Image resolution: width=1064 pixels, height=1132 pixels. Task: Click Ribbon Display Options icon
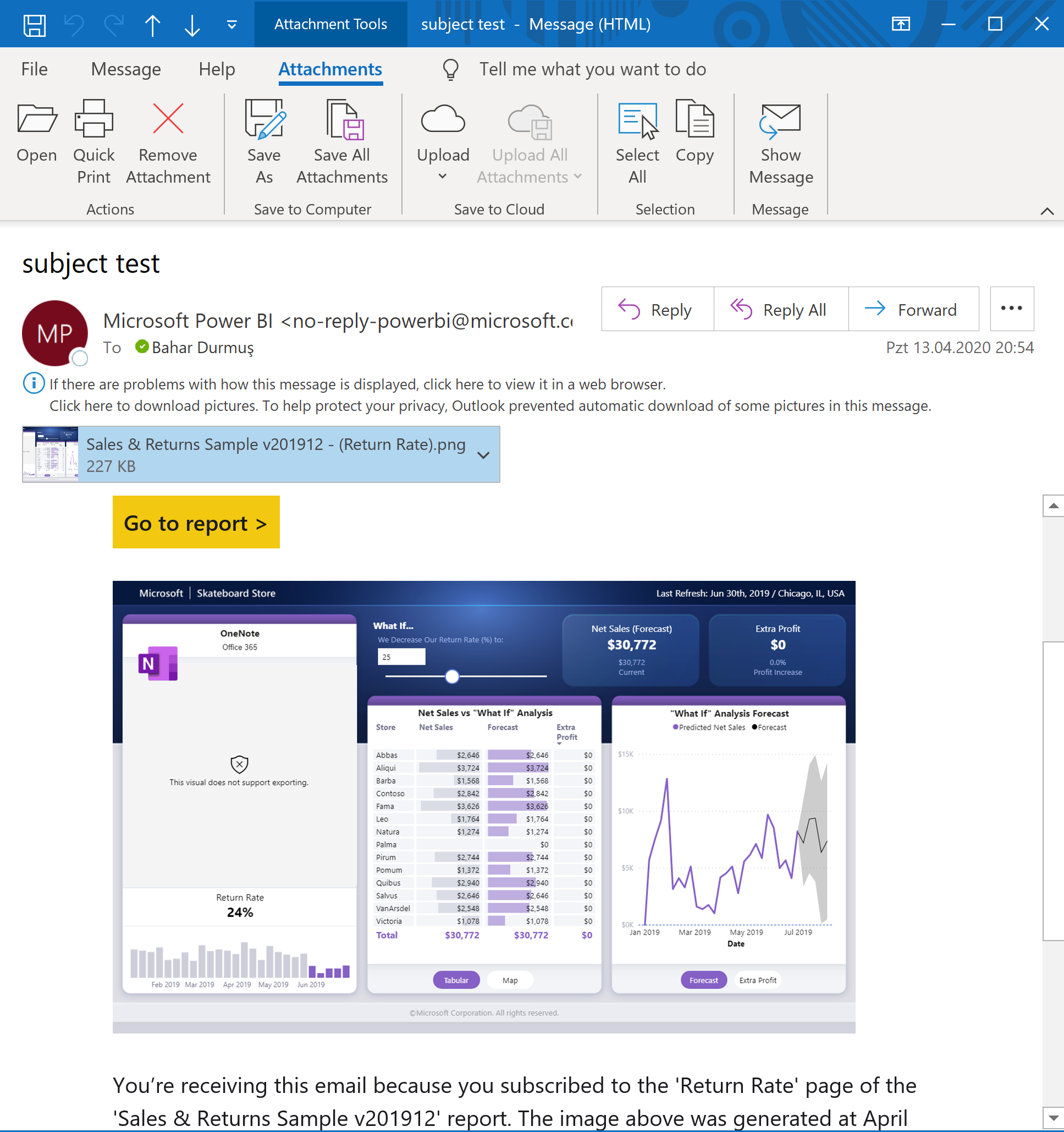click(901, 24)
